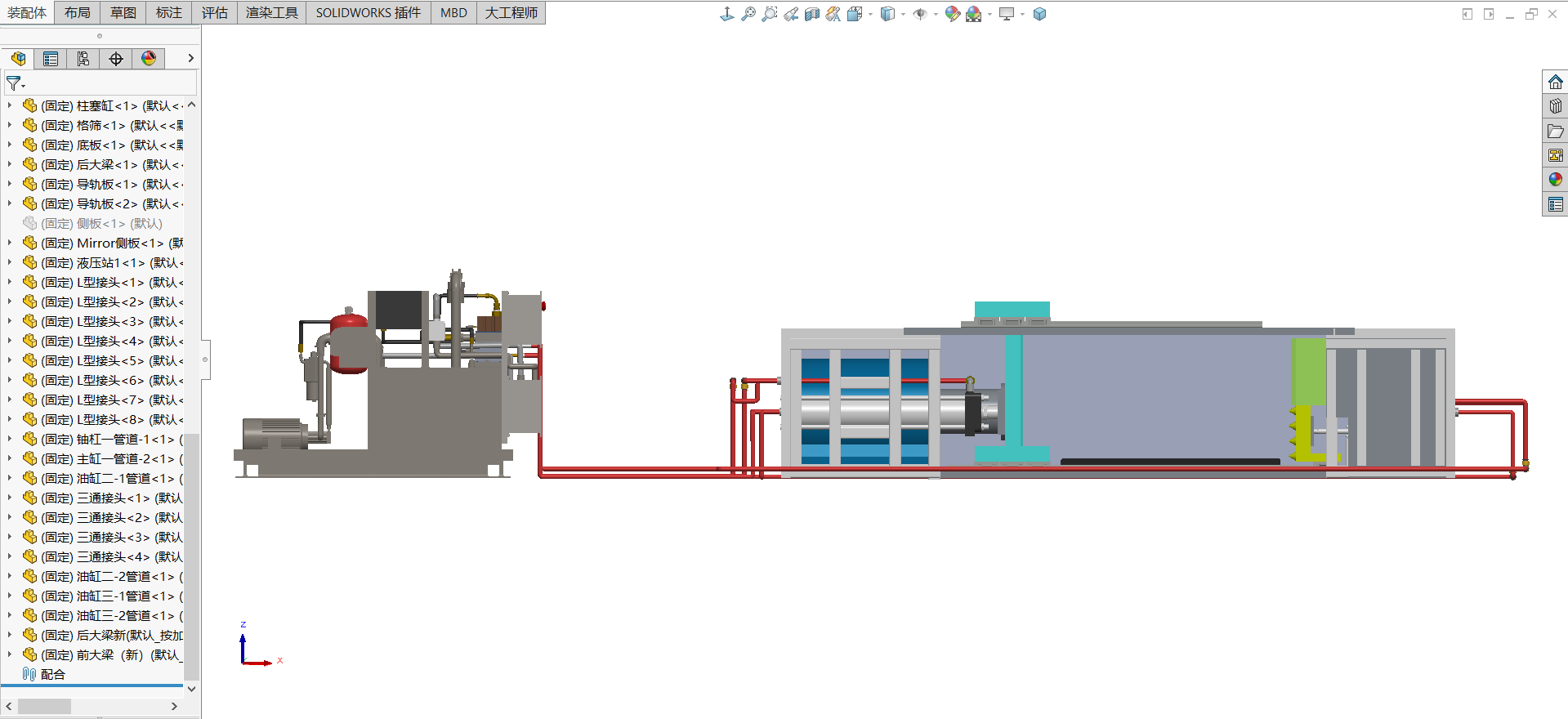
Task: Switch to ConfigurationManager tab
Action: pos(83,58)
